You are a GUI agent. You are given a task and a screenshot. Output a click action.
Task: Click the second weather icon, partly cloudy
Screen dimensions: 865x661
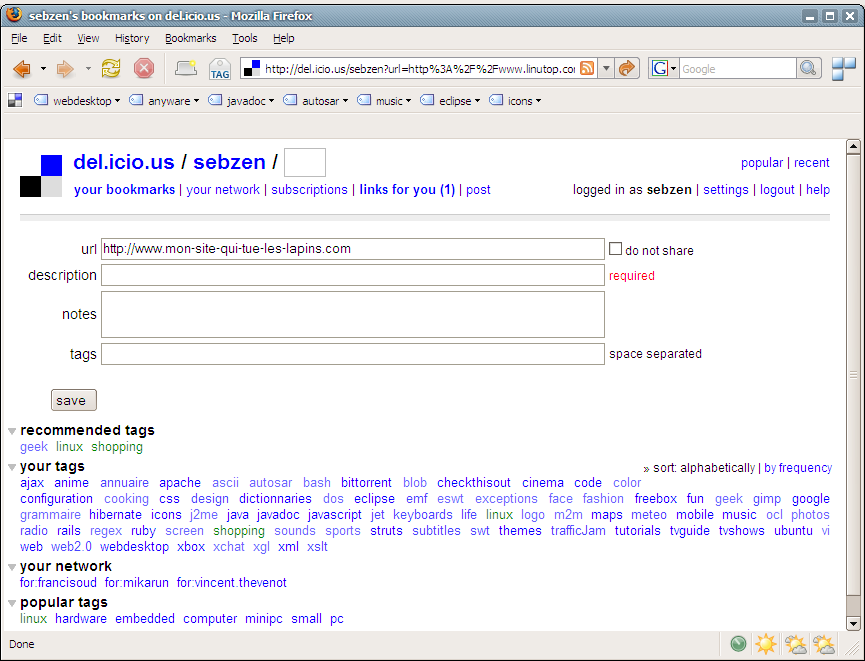coord(795,644)
